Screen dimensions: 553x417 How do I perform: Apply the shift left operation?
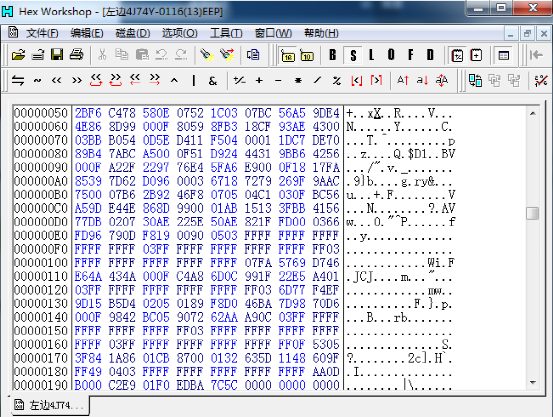pyautogui.click(x=56, y=81)
